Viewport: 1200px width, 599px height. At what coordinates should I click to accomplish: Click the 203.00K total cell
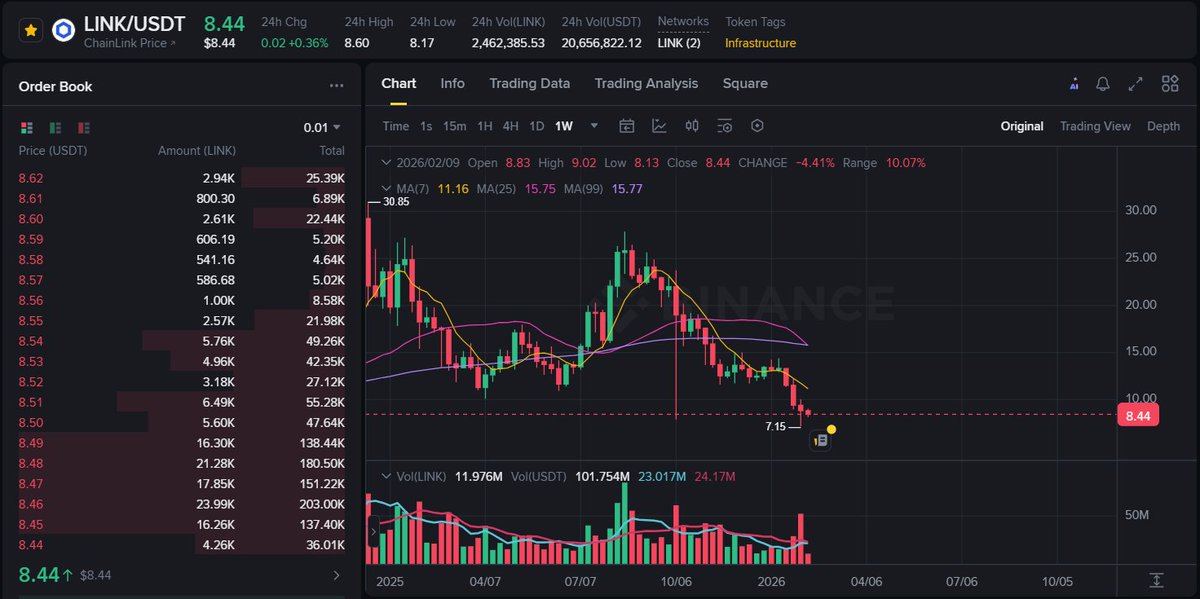[x=322, y=504]
